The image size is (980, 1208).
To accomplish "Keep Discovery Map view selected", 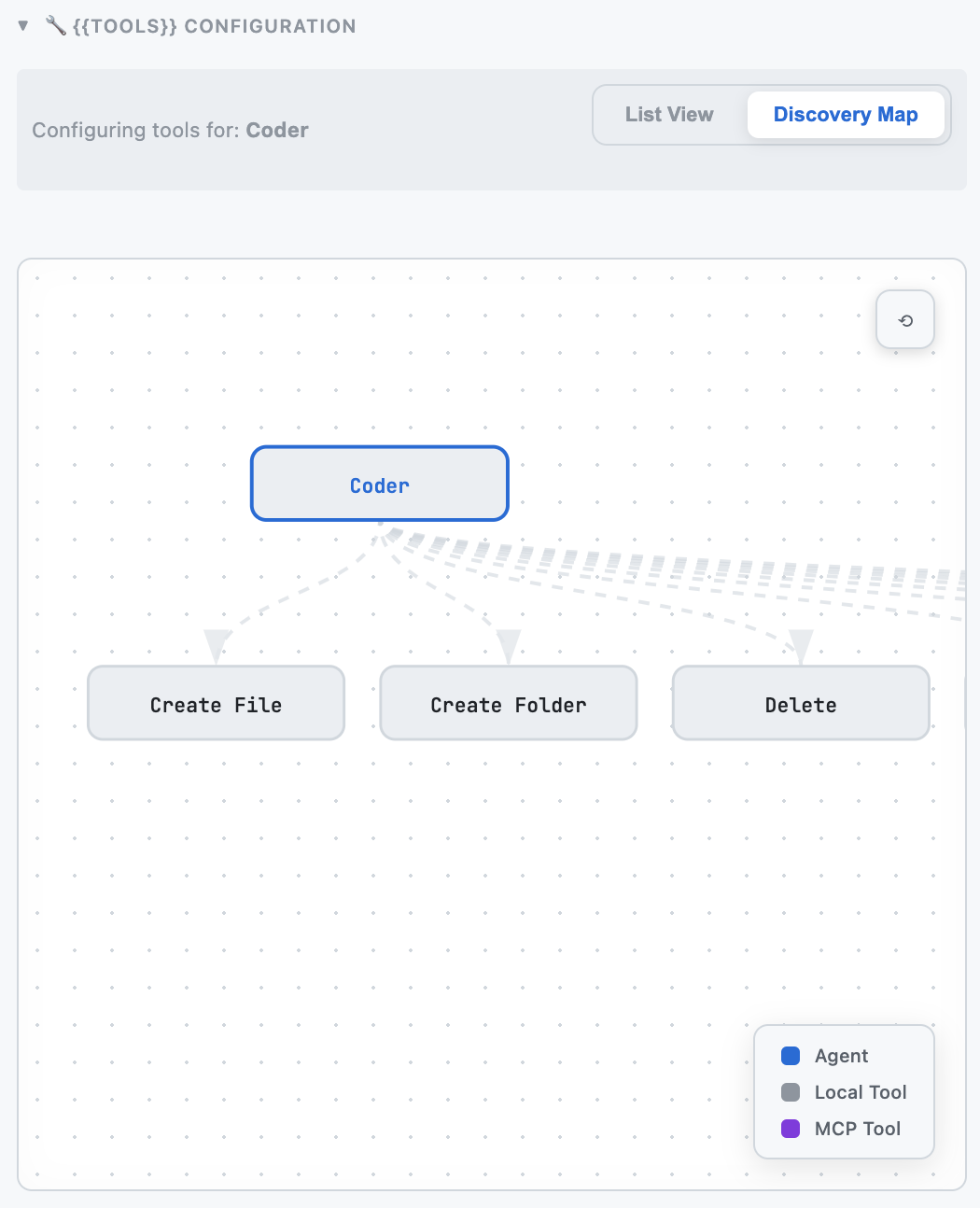I will [846, 114].
